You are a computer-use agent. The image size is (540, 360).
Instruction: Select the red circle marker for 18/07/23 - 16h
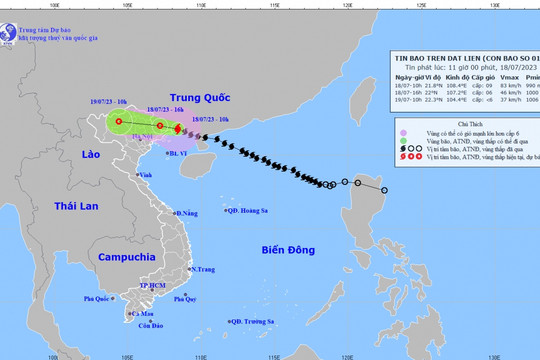click(160, 126)
